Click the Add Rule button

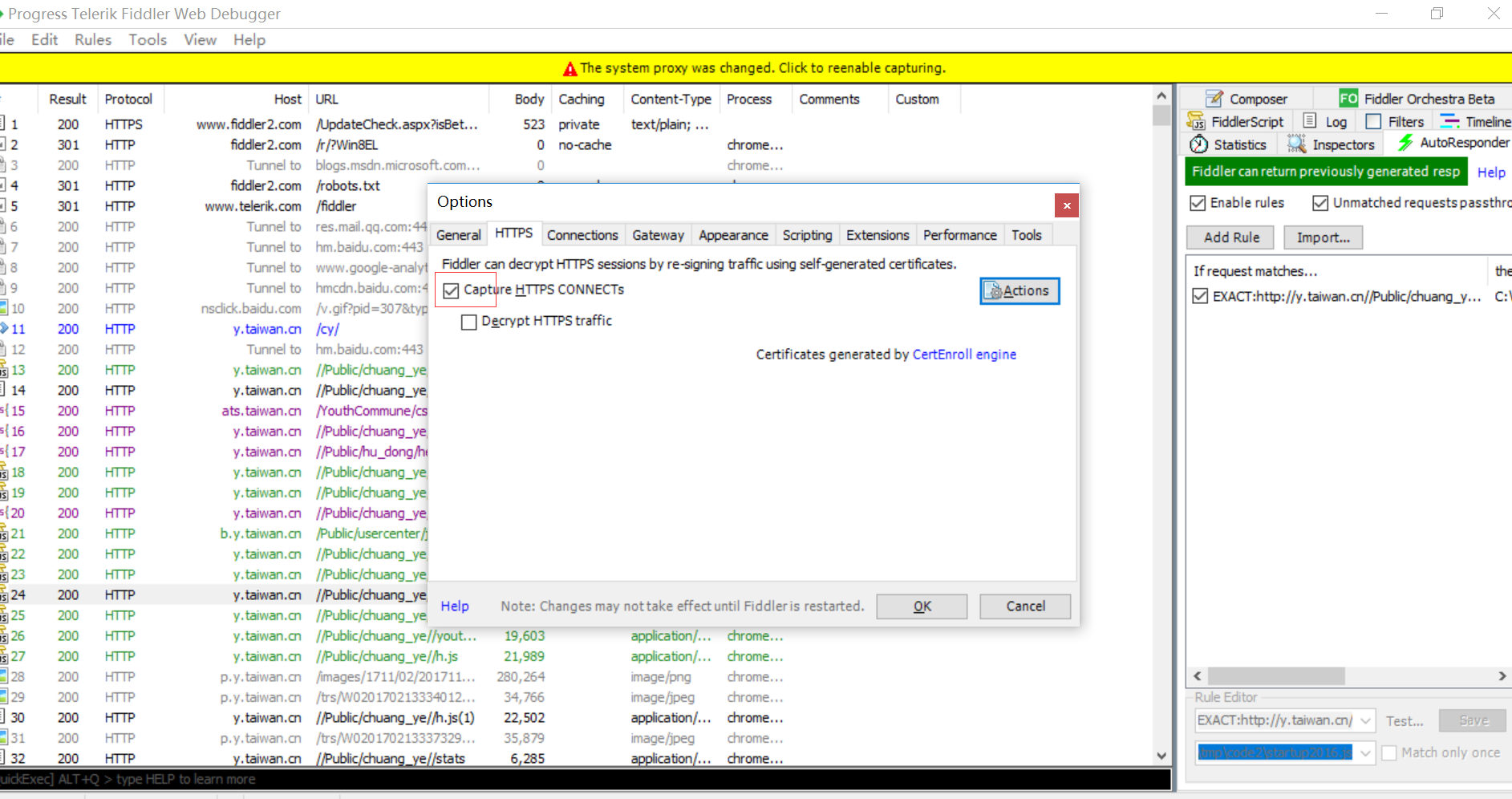coord(1231,237)
